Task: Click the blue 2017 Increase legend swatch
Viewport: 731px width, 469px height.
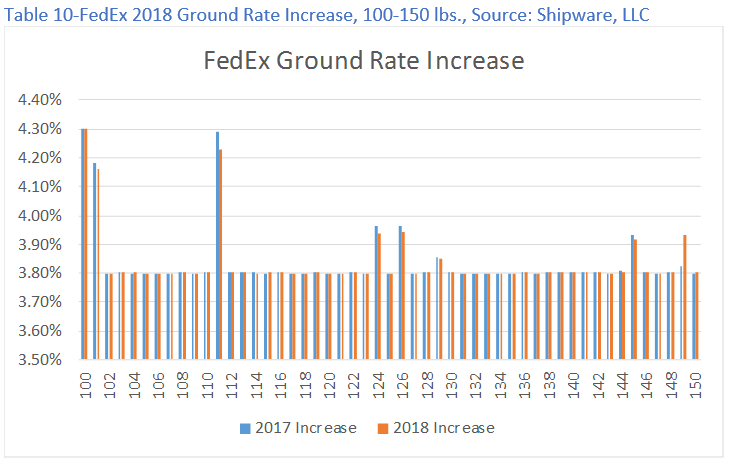Action: (x=245, y=428)
